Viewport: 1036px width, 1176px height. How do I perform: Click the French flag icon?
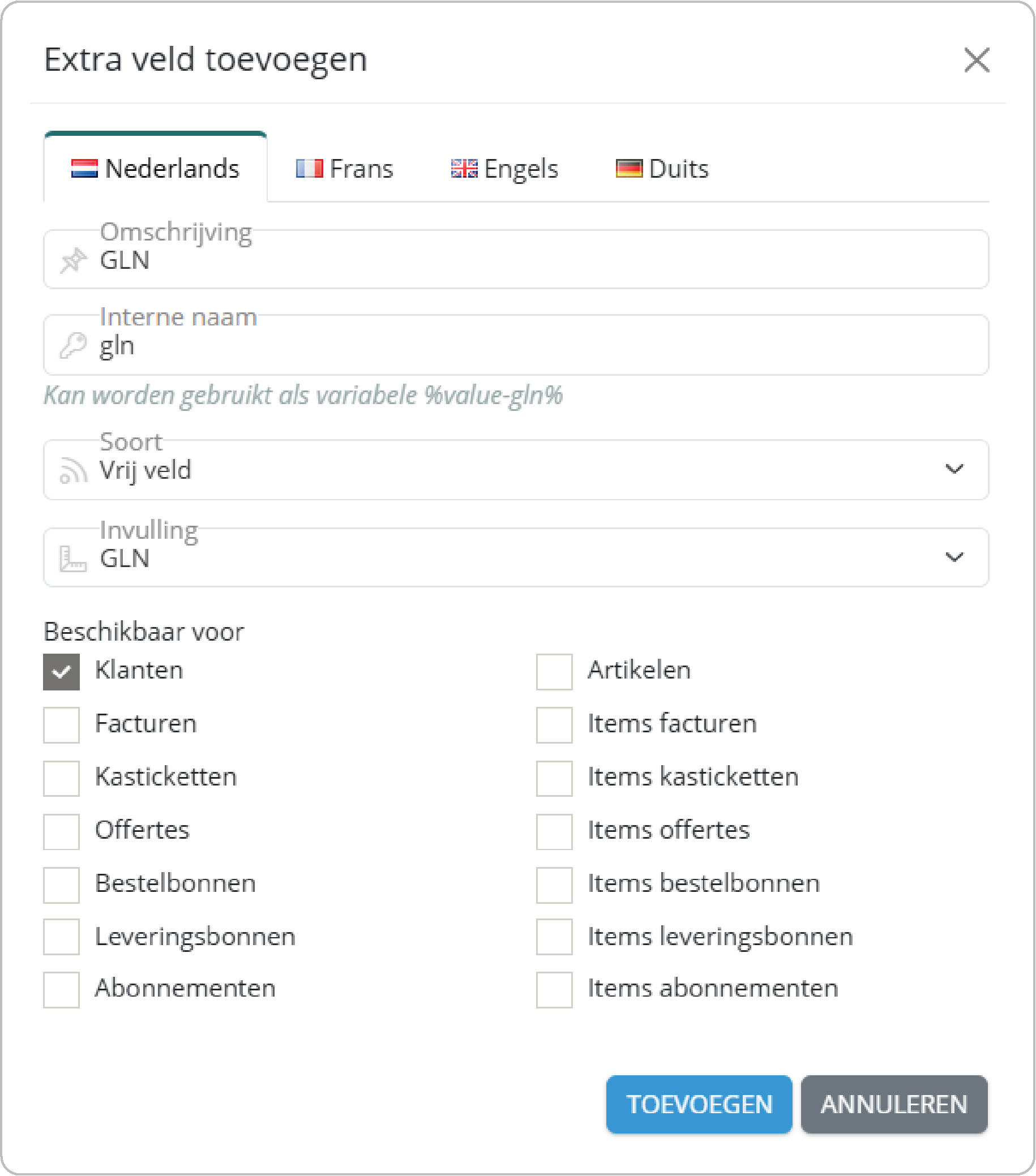pyautogui.click(x=309, y=169)
